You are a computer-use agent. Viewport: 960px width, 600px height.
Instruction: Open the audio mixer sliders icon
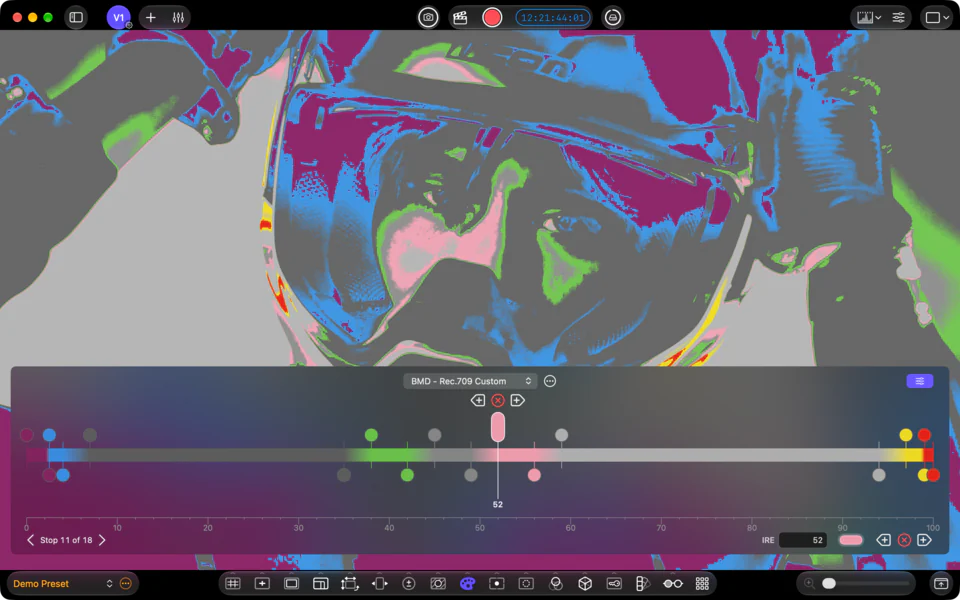click(178, 17)
